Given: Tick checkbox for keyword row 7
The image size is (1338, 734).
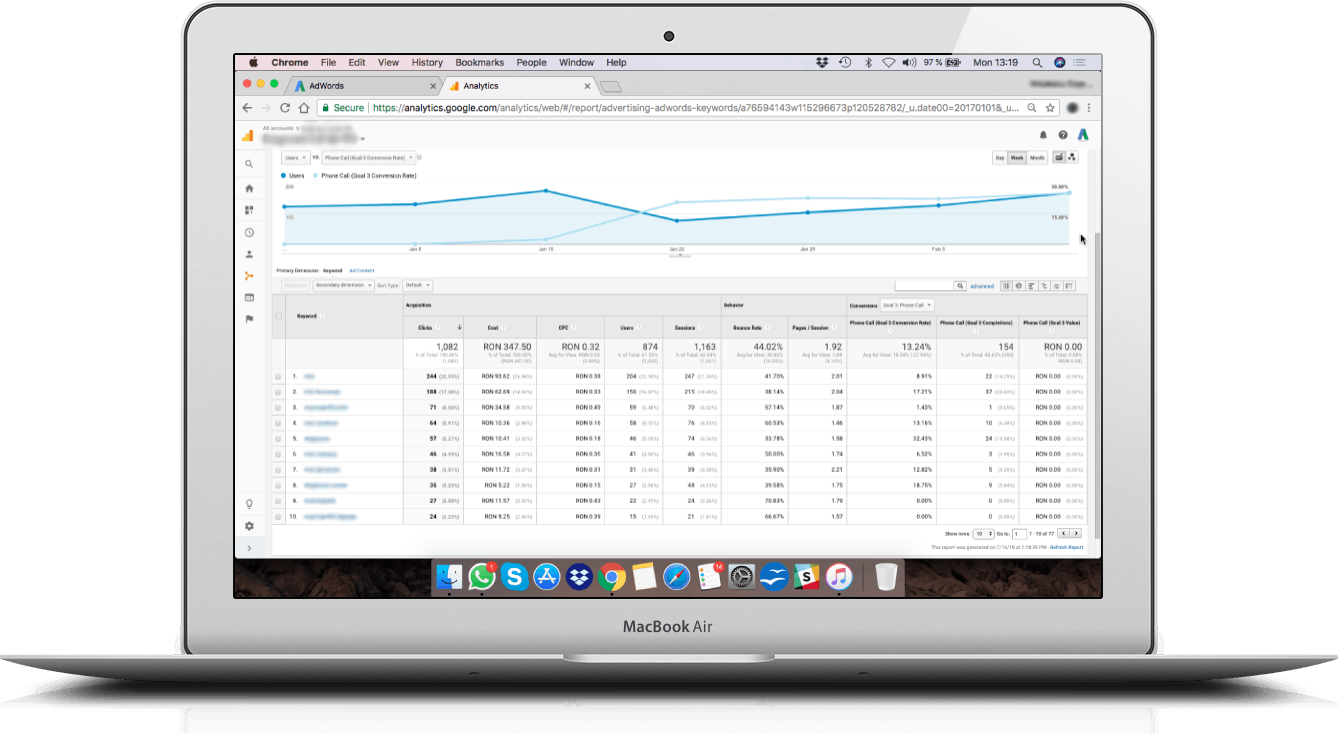Looking at the screenshot, I should tap(278, 470).
